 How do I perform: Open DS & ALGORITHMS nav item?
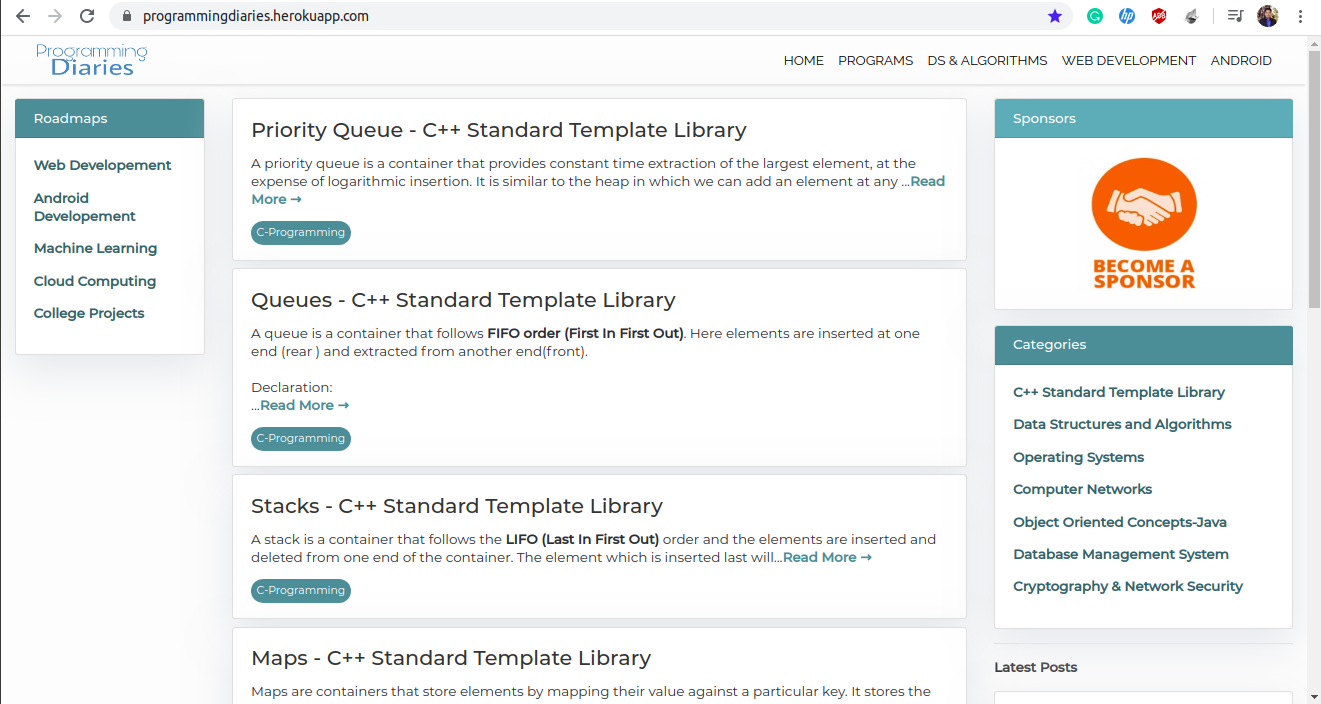point(987,61)
